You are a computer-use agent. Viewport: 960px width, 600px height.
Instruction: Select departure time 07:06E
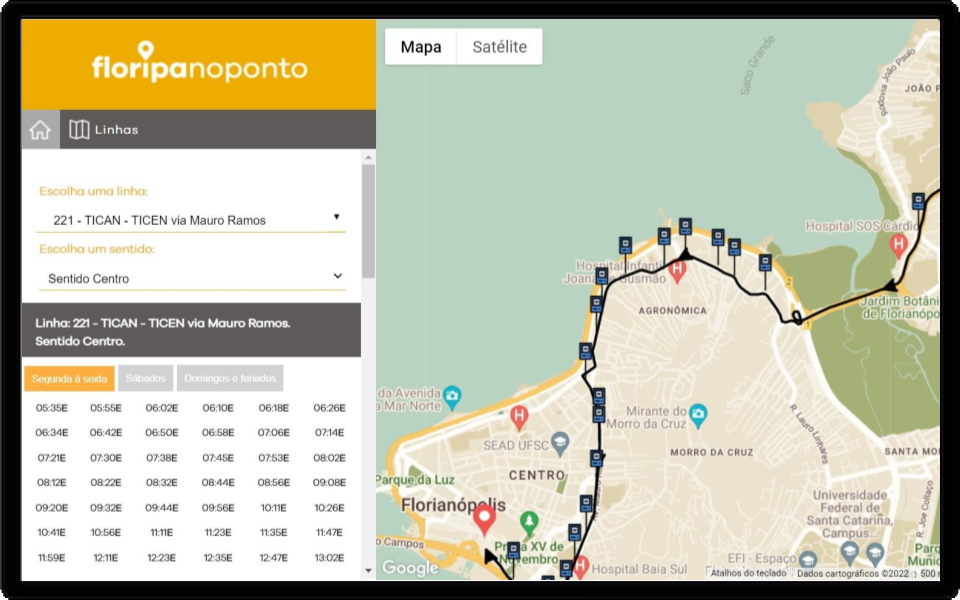pos(274,432)
